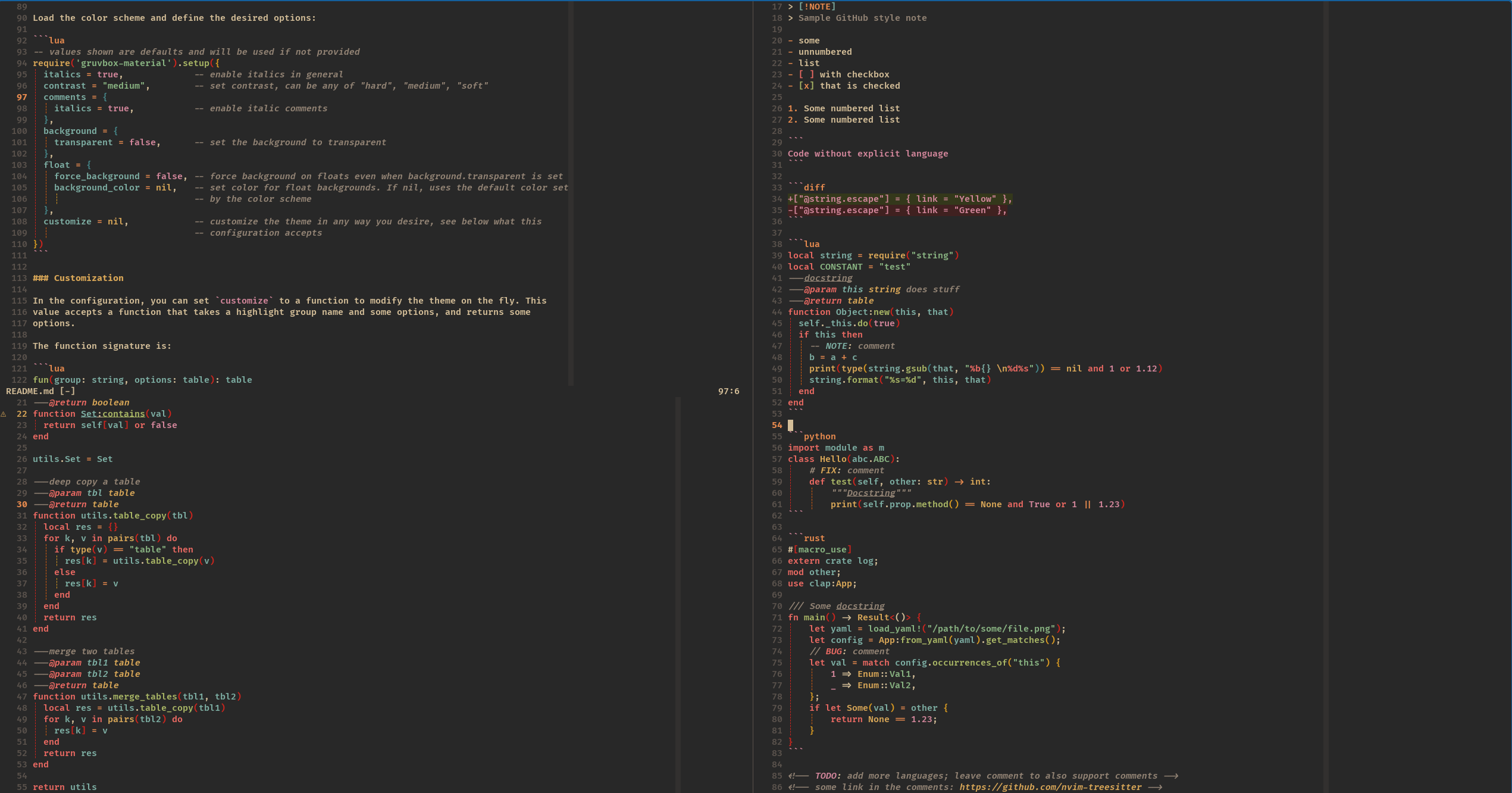
Task: Toggle the checked 'that is checked' checkbox
Action: [x=806, y=86]
